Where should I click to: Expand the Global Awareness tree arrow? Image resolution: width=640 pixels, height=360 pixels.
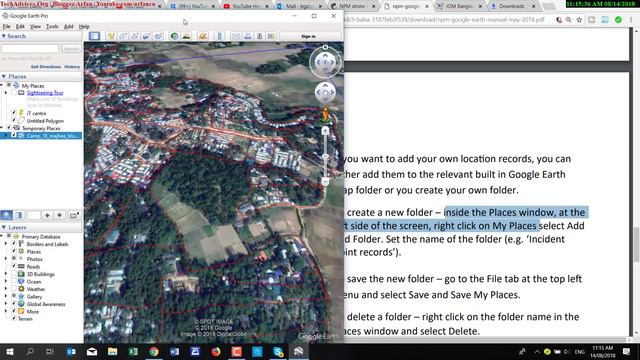click(x=6, y=304)
